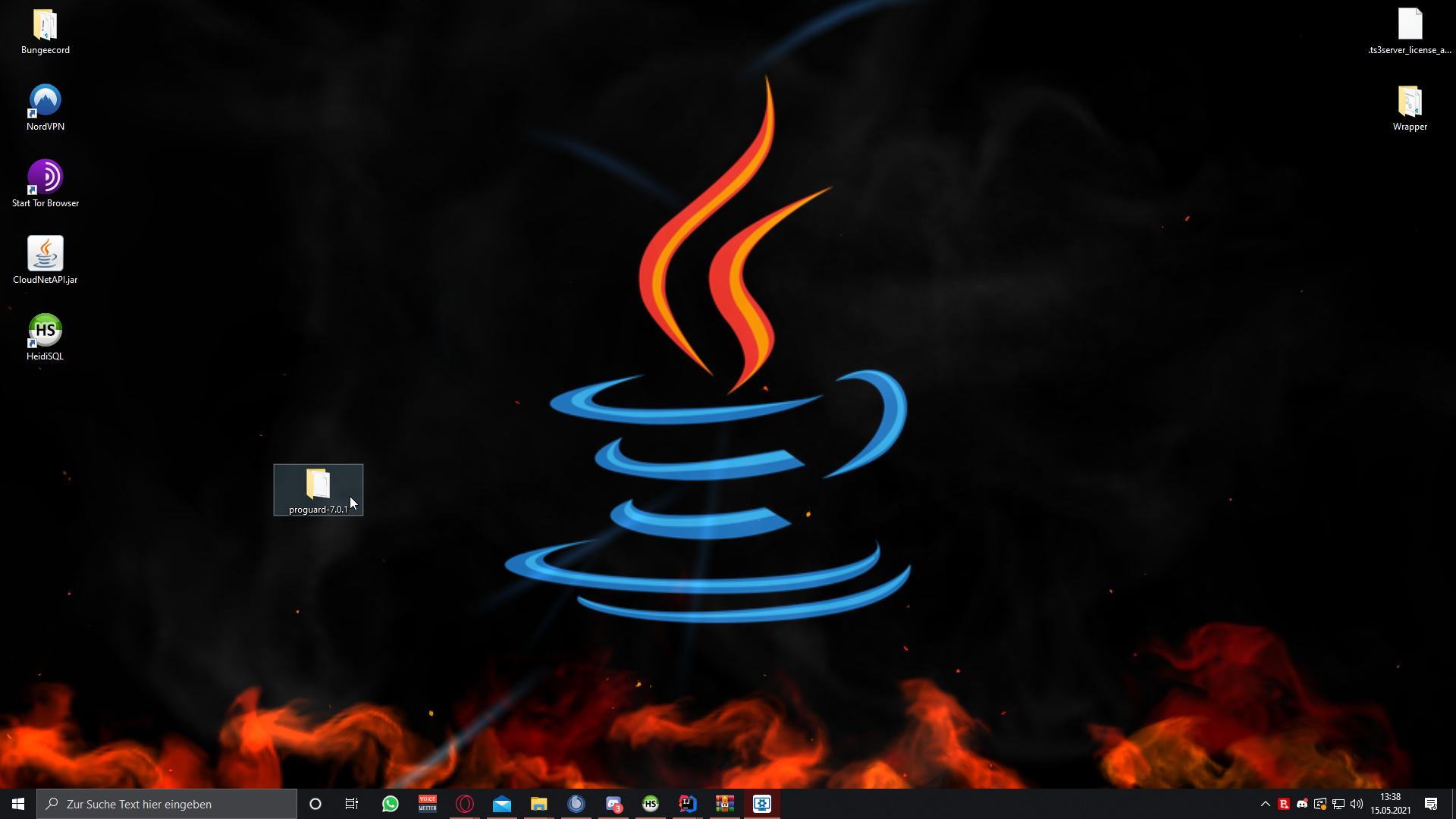The image size is (1456, 819).
Task: Click the Windows Start button
Action: pyautogui.click(x=18, y=804)
